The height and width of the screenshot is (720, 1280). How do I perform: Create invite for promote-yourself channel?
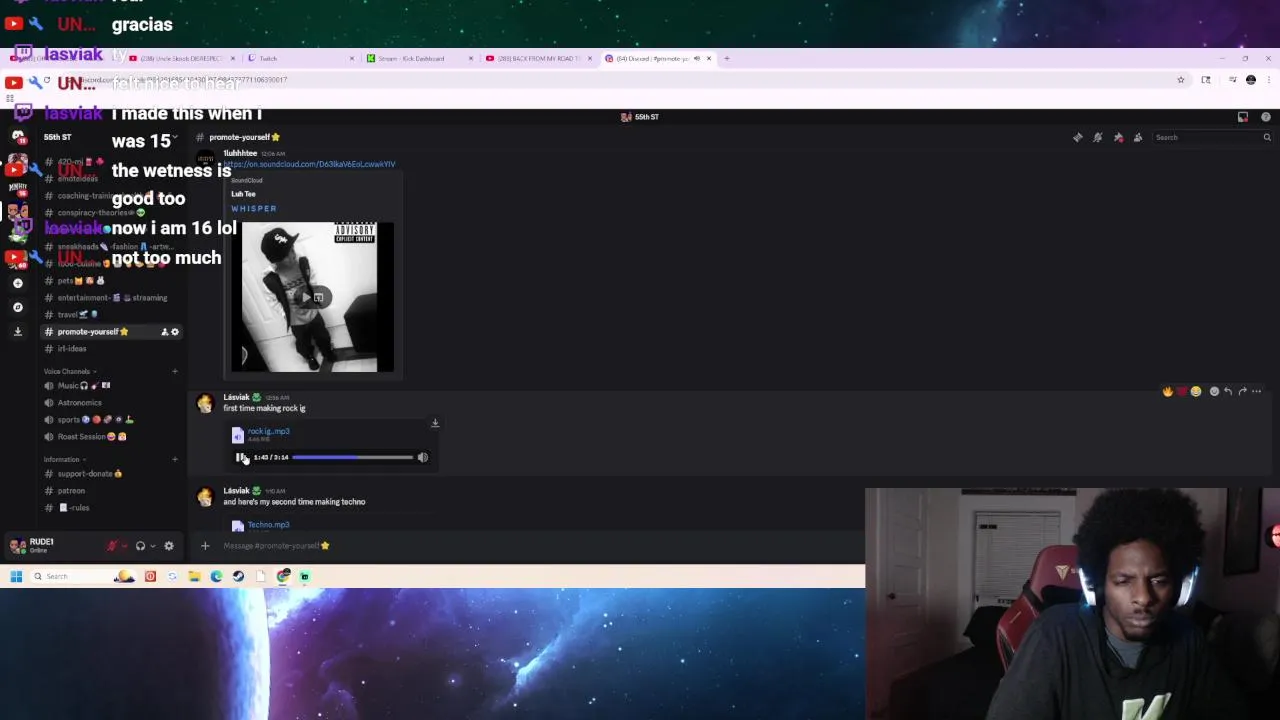coord(164,332)
